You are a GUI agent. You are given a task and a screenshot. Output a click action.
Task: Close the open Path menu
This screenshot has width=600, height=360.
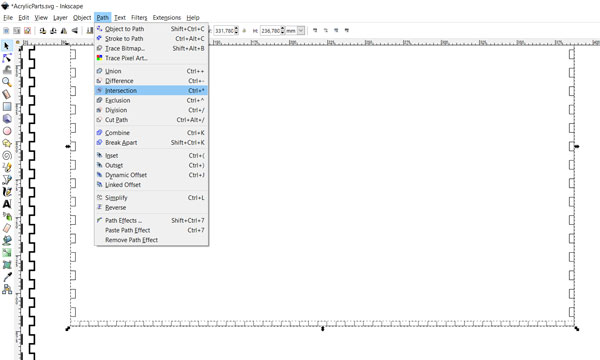pos(103,18)
